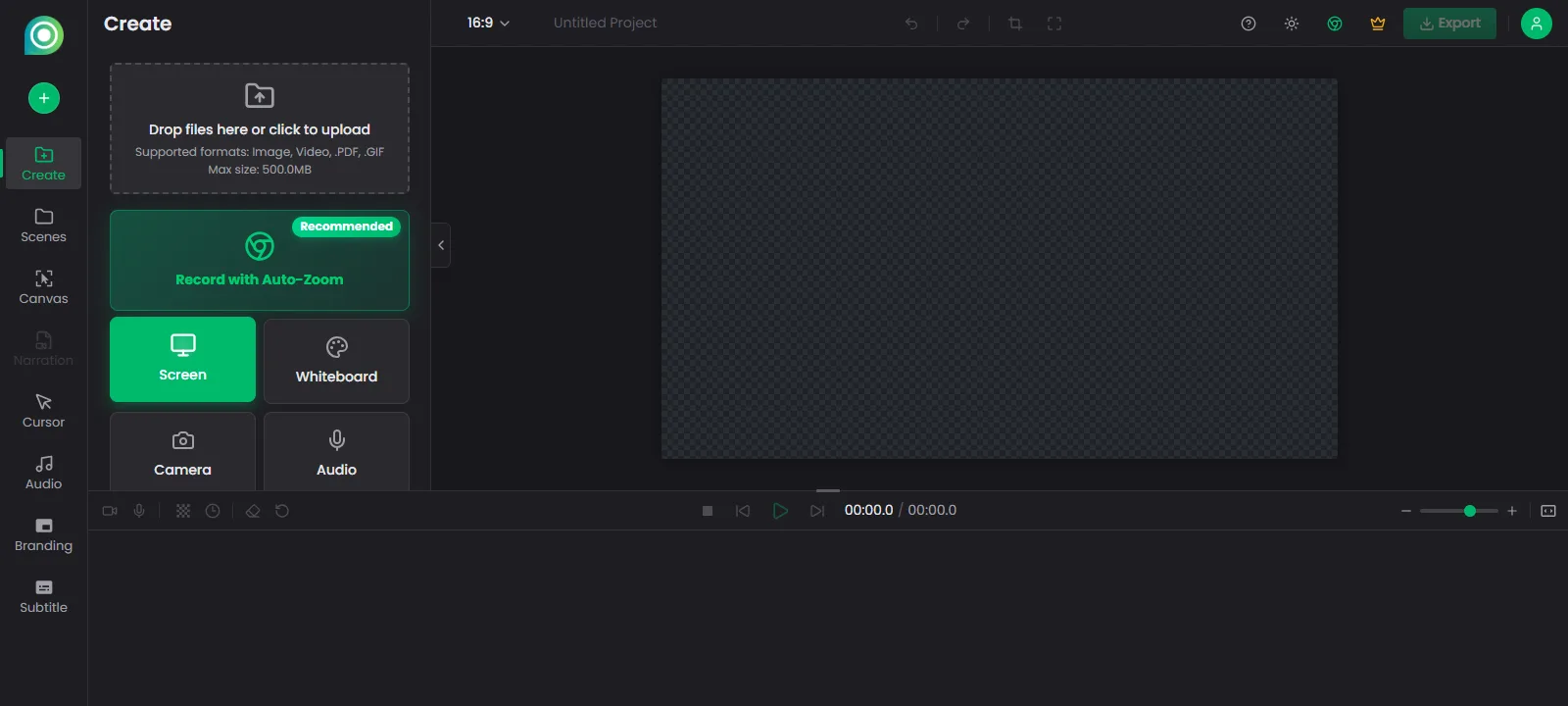Click the gold crown upgrade icon
Viewport: 1568px width, 706px height.
pos(1378,24)
